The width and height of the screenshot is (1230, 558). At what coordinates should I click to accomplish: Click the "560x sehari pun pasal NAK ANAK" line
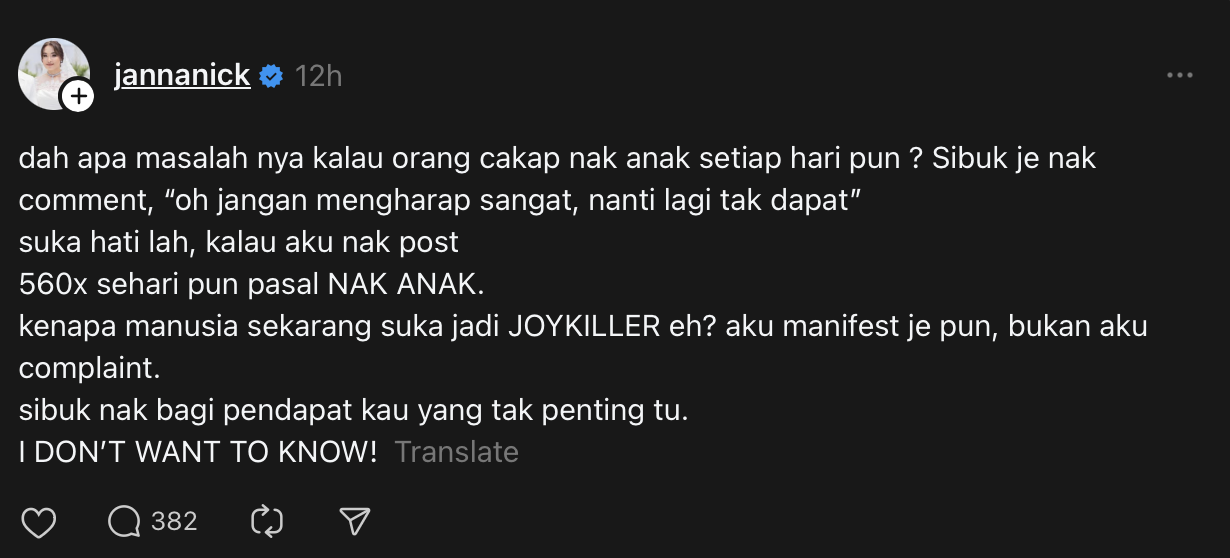click(x=251, y=284)
